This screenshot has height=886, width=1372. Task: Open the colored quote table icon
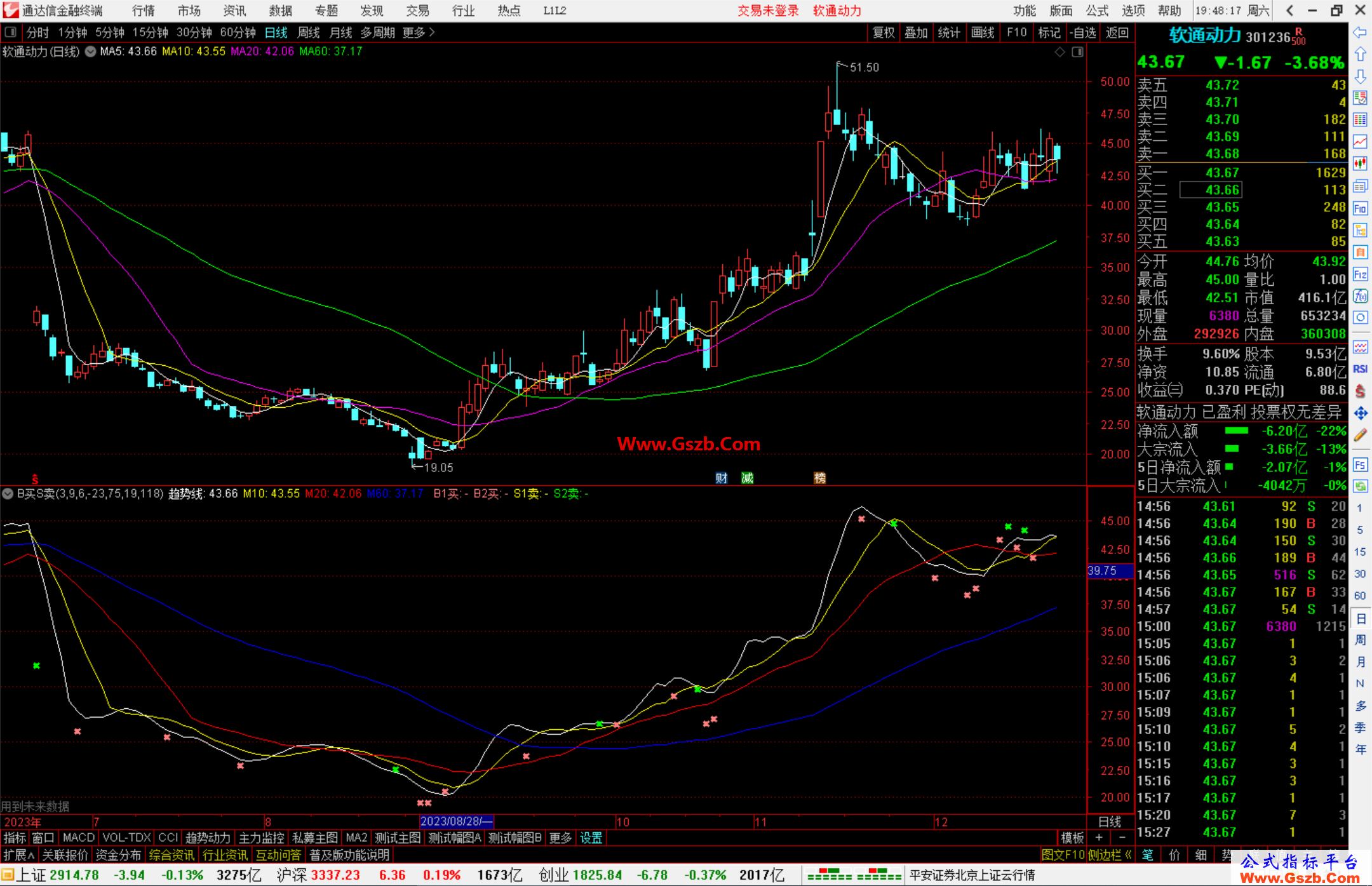coord(1360,119)
